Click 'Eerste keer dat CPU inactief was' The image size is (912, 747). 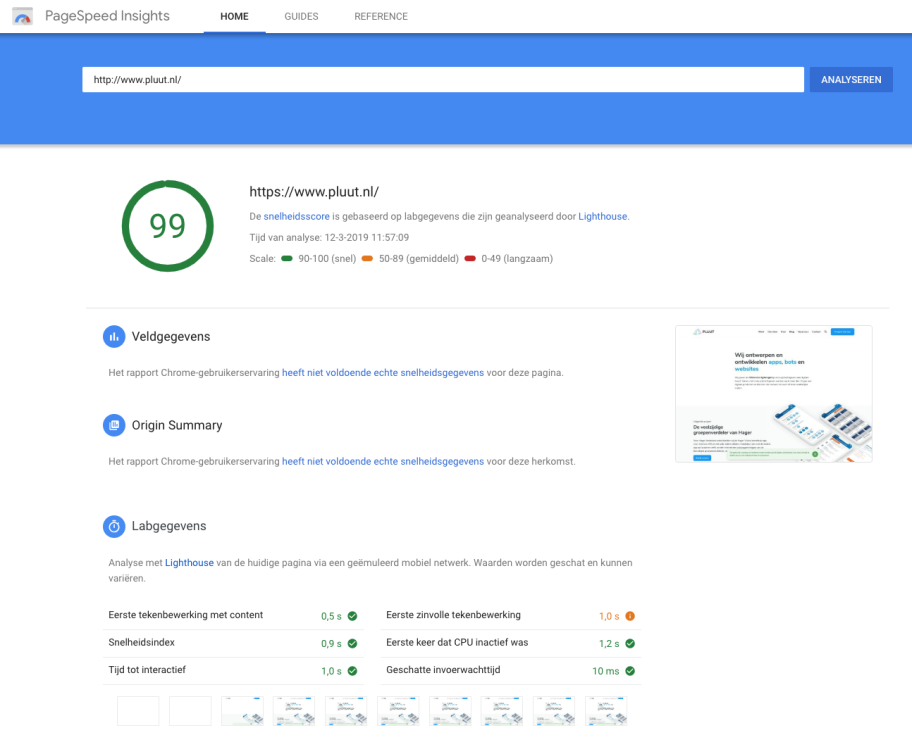(x=457, y=642)
